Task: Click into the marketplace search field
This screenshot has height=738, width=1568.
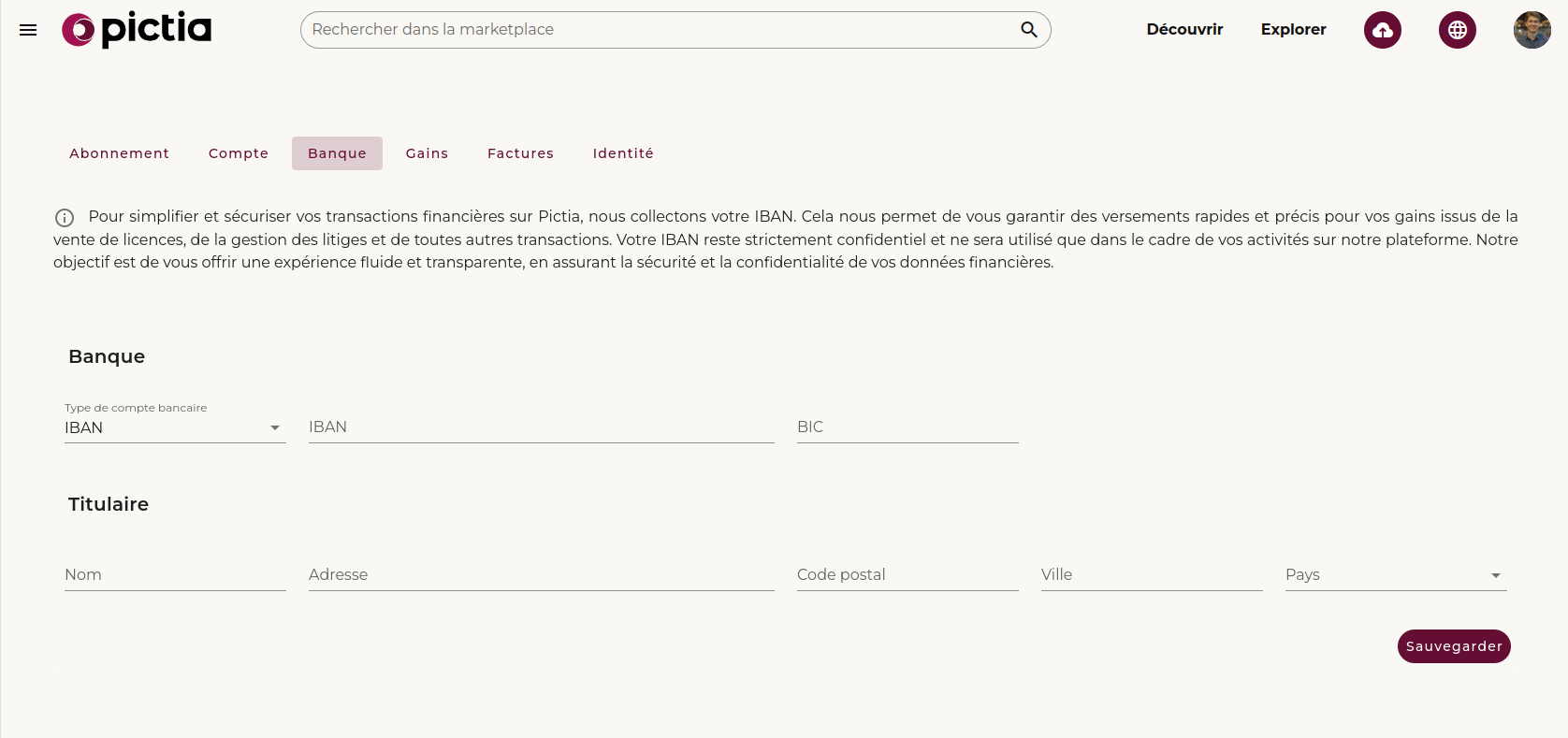Action: (x=660, y=30)
